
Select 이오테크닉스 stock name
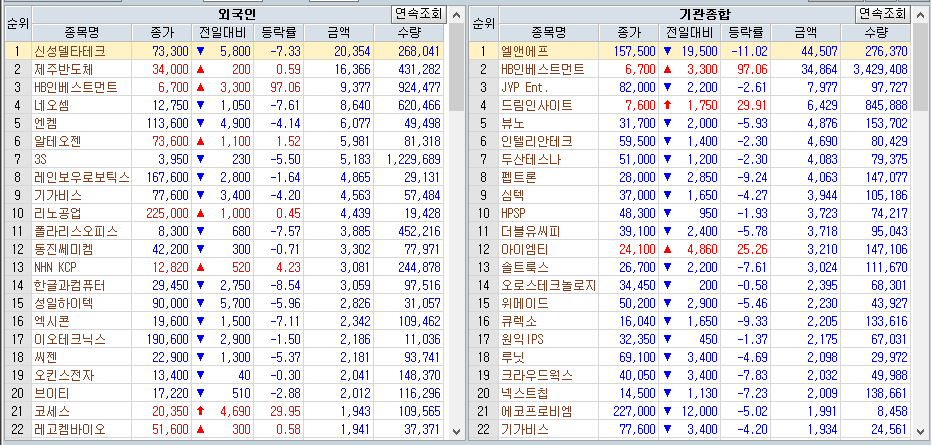coord(70,340)
